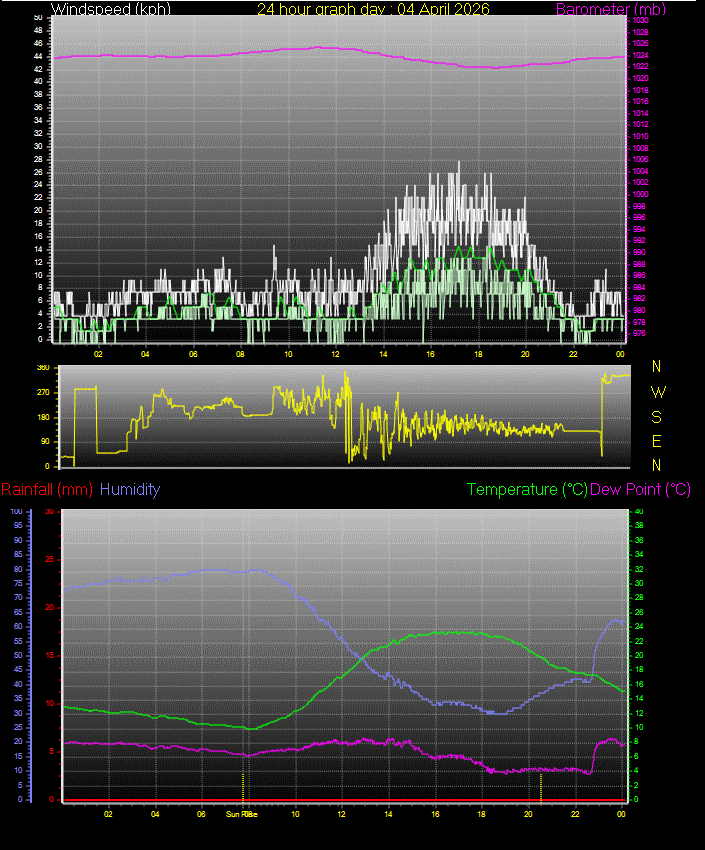Viewport: 705px width, 850px height.
Task: Click the "Barometer (mb)" label
Action: (611, 9)
